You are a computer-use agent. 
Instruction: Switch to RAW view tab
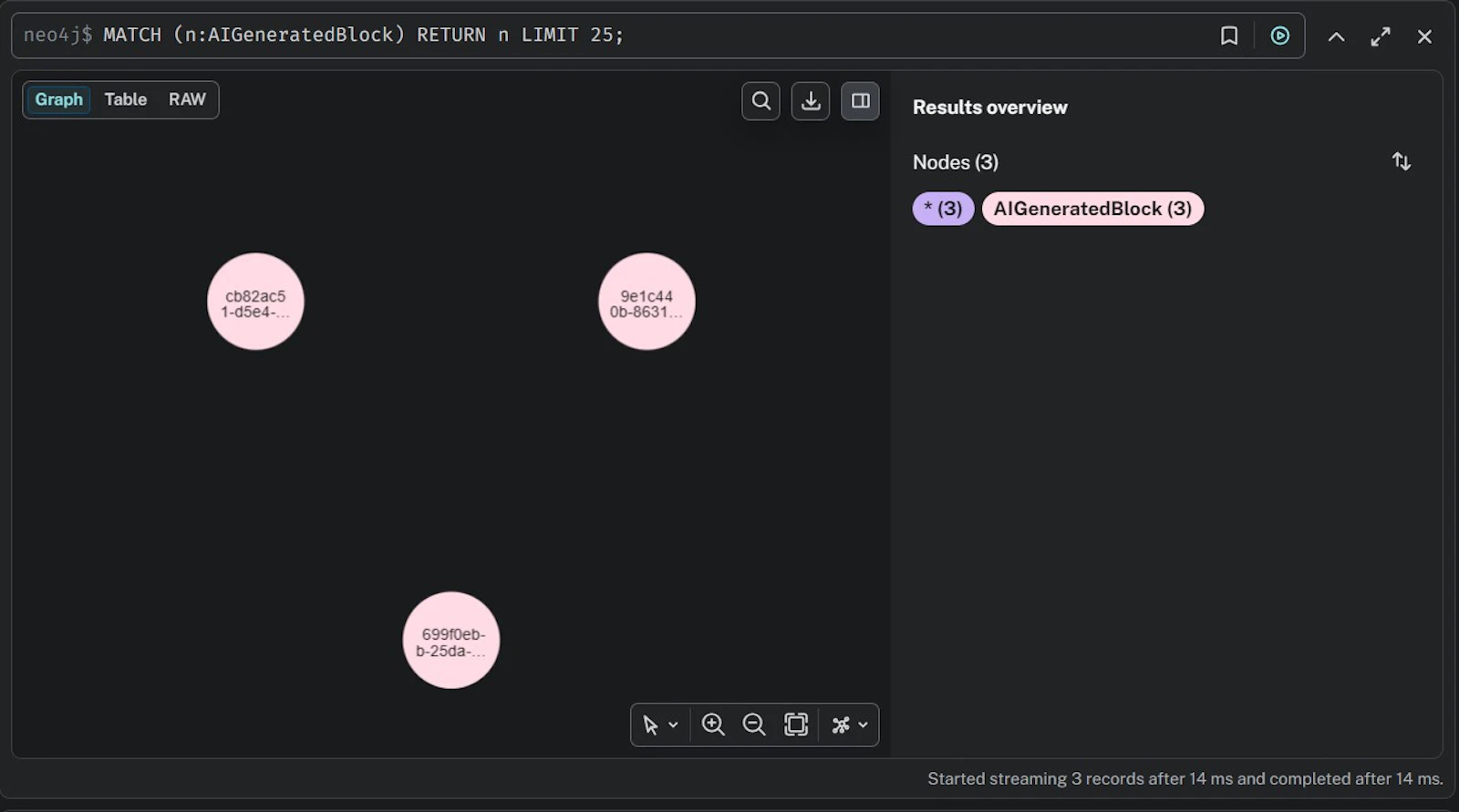point(187,99)
